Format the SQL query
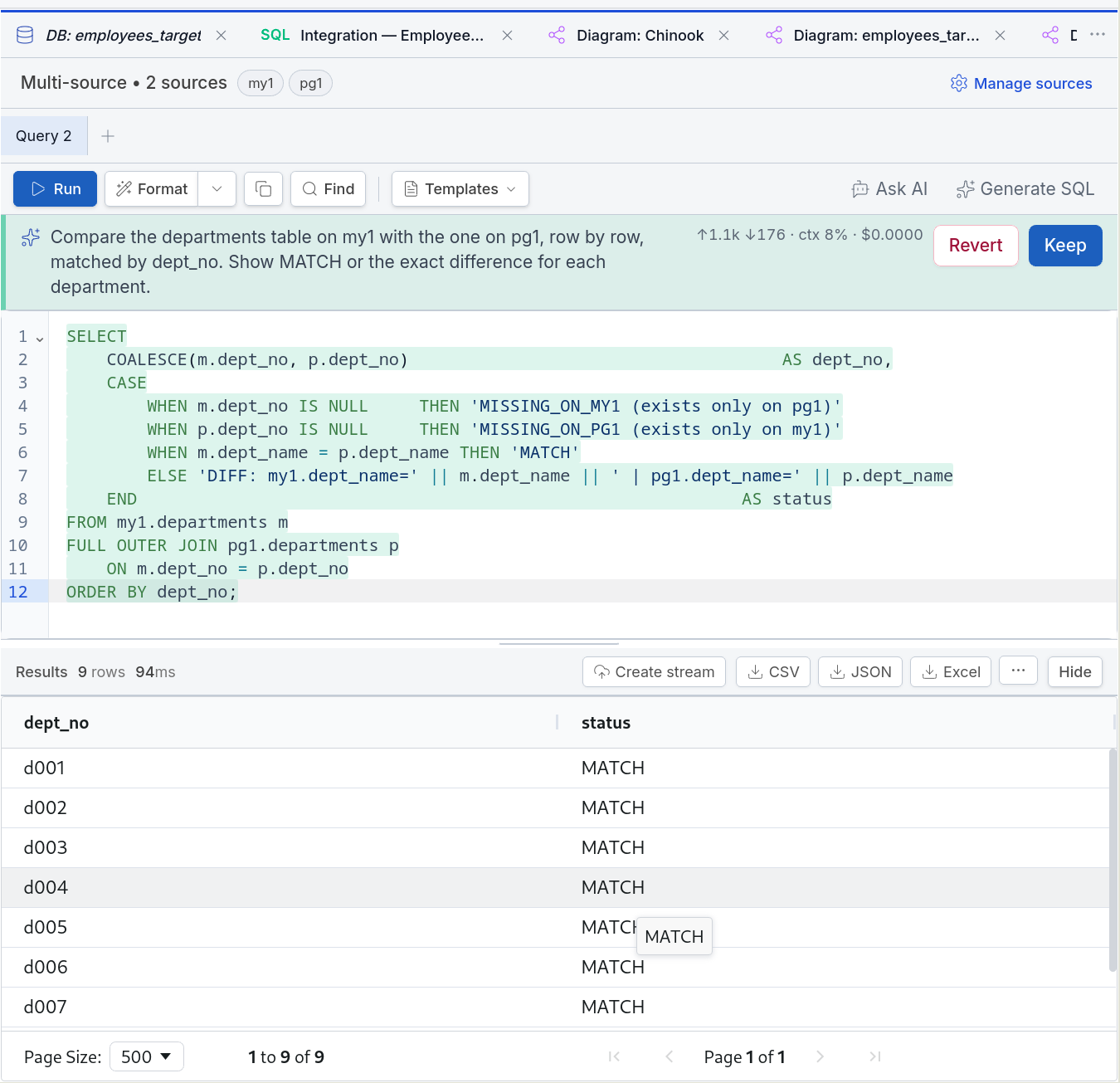Viewport: 1120px width, 1083px height. tap(152, 188)
